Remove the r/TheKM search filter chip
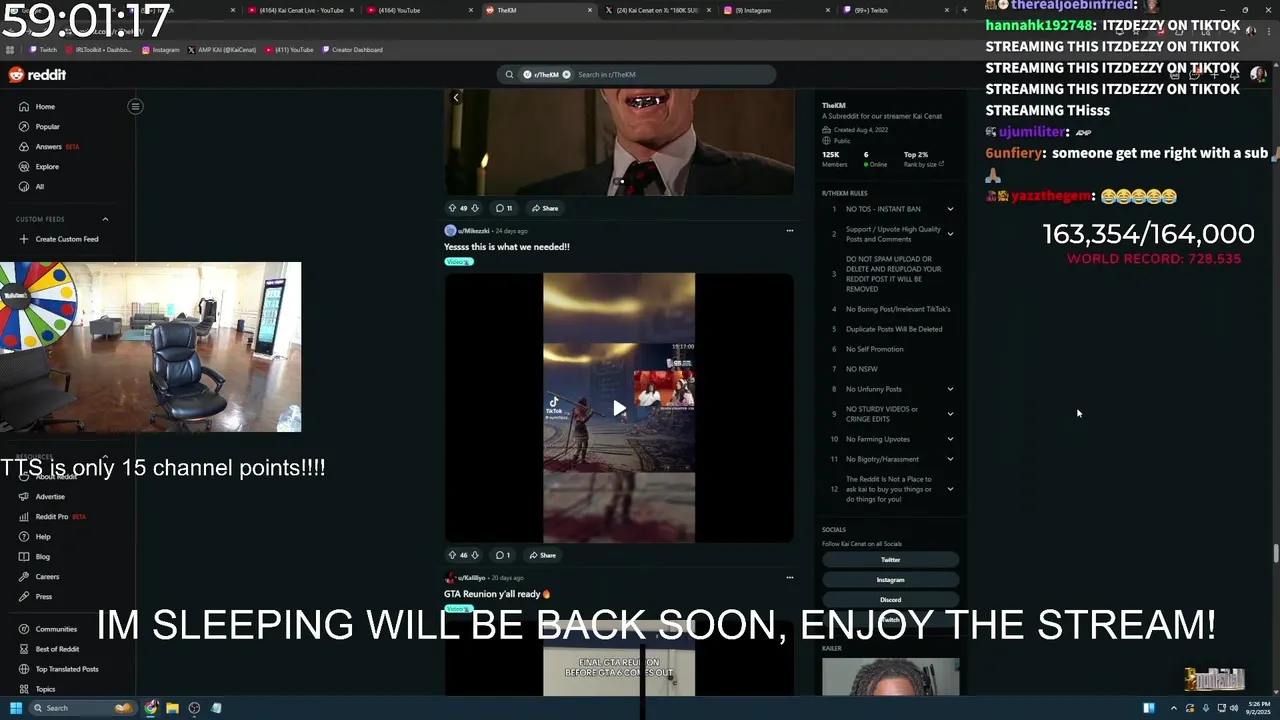The height and width of the screenshot is (720, 1280). (x=566, y=74)
